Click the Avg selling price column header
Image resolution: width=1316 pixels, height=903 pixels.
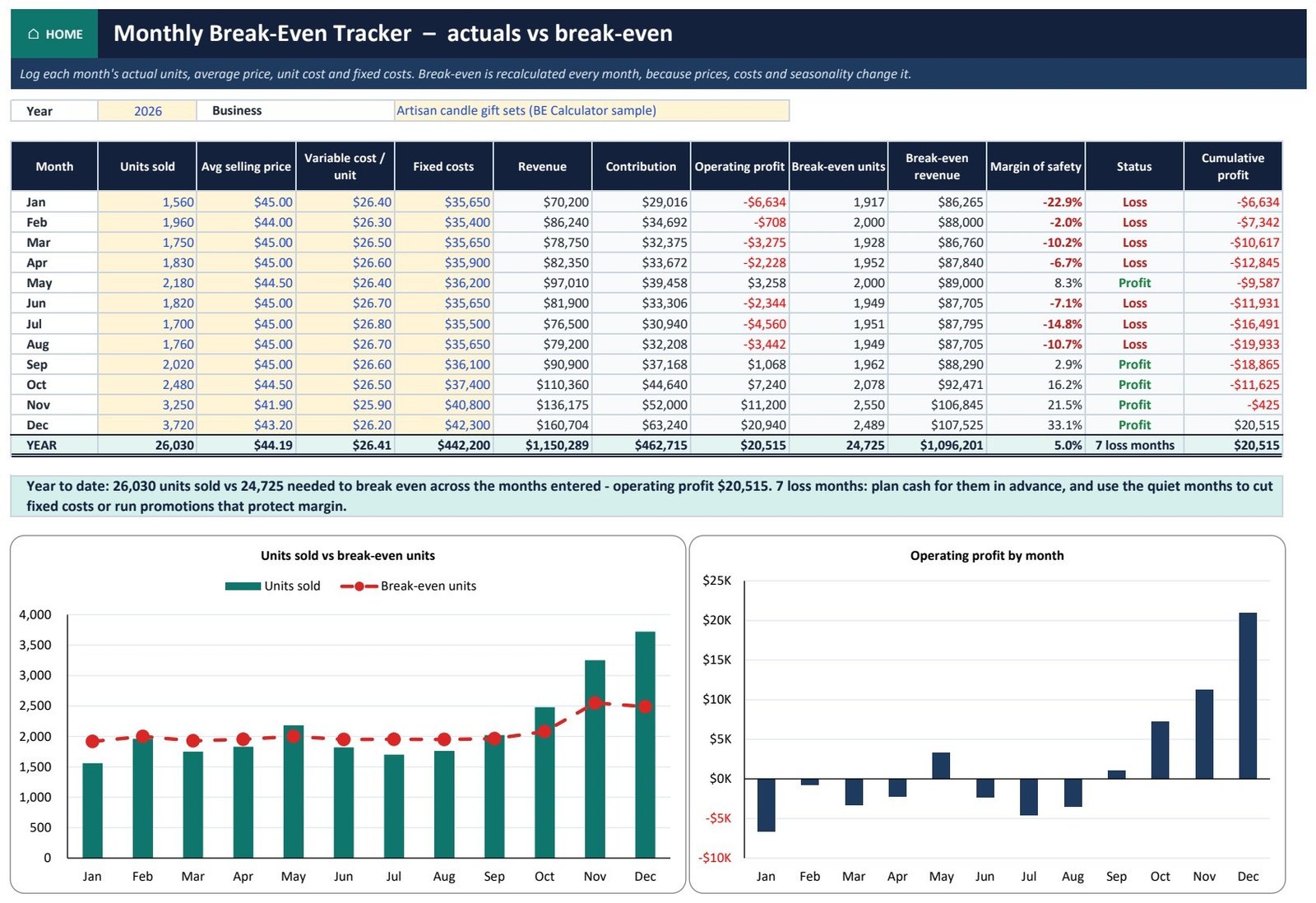coord(246,166)
